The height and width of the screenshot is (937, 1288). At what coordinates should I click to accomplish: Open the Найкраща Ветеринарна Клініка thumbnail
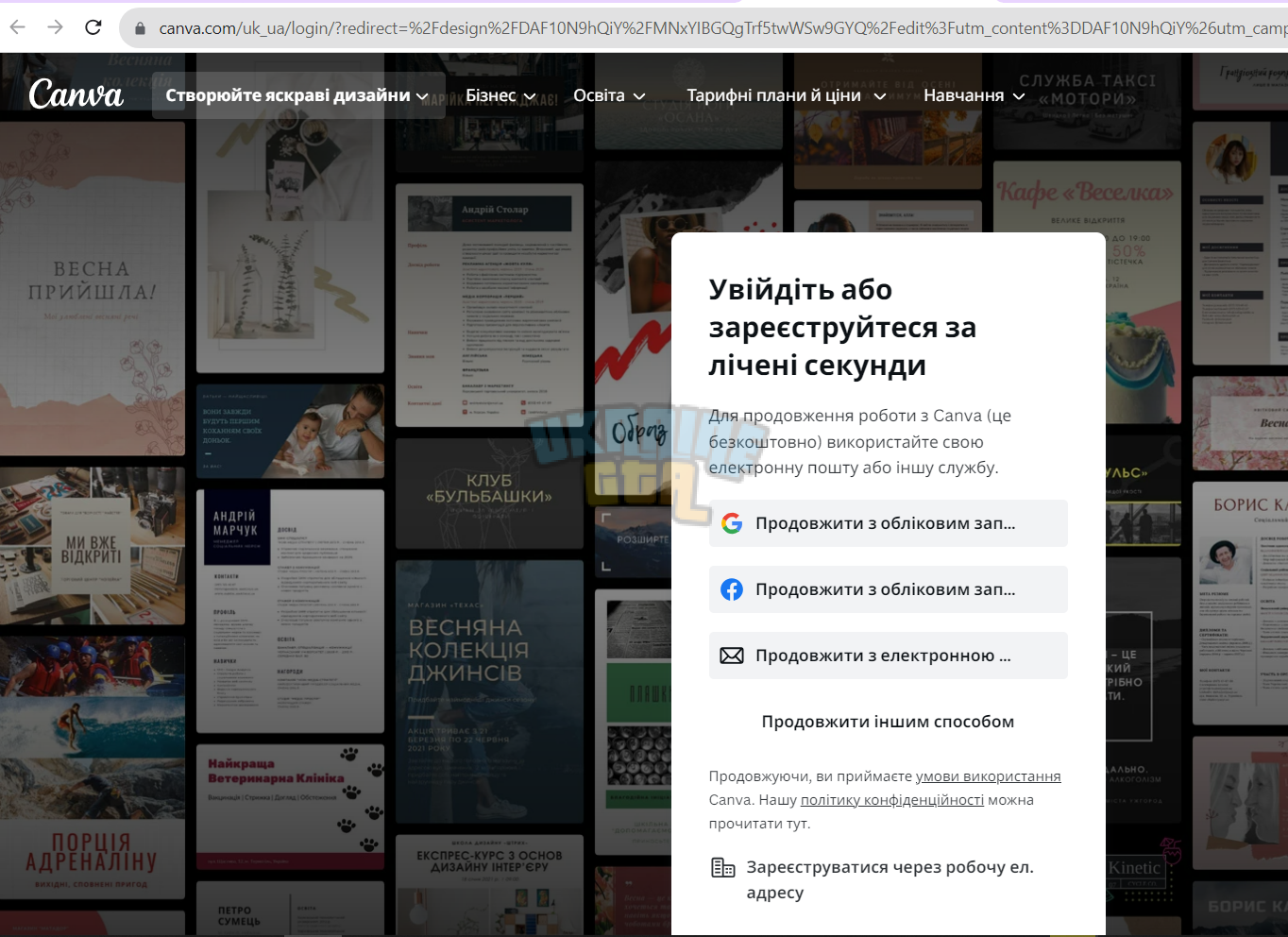tap(290, 807)
